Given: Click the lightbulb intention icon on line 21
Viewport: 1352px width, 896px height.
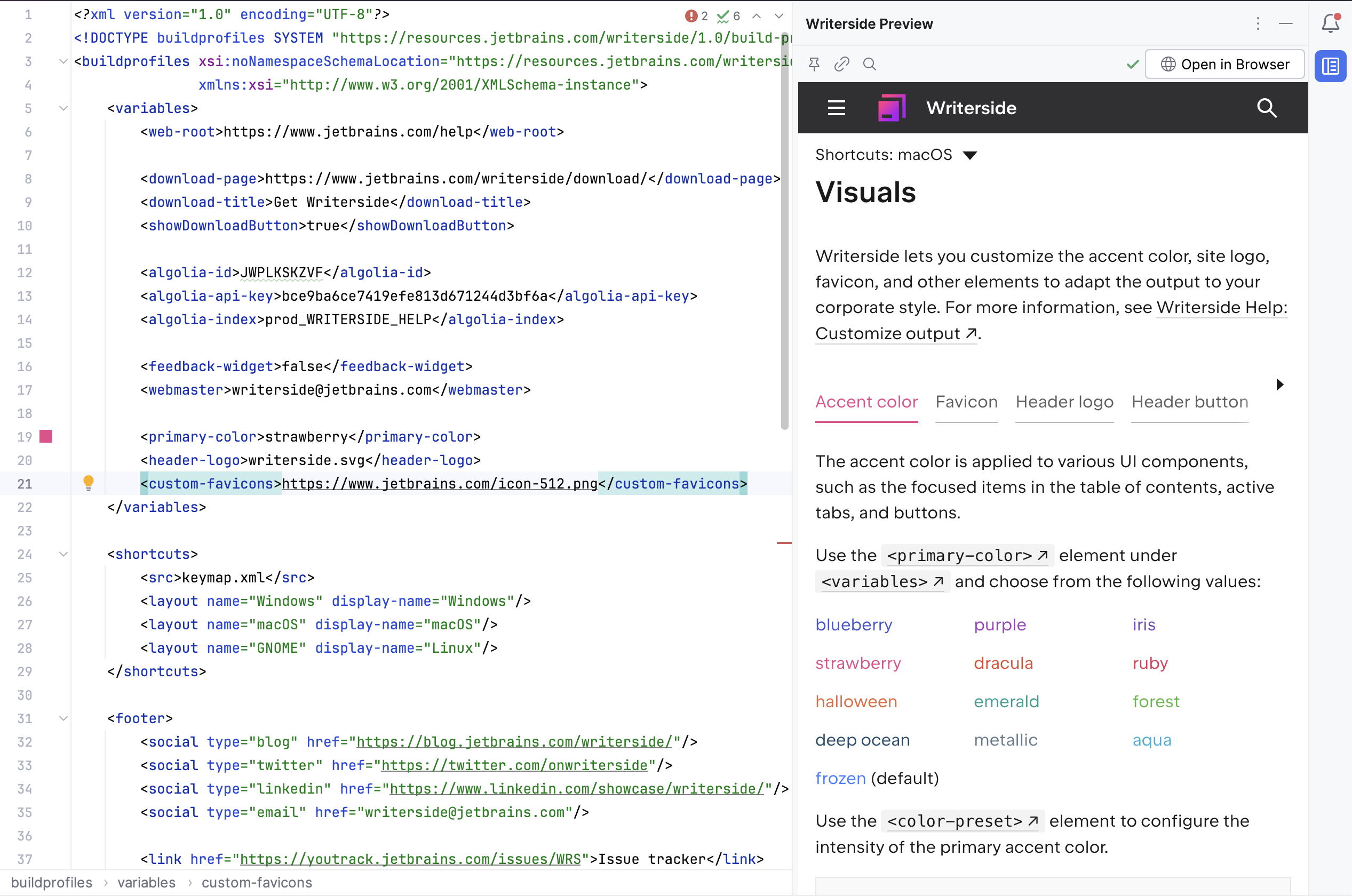Looking at the screenshot, I should point(89,483).
